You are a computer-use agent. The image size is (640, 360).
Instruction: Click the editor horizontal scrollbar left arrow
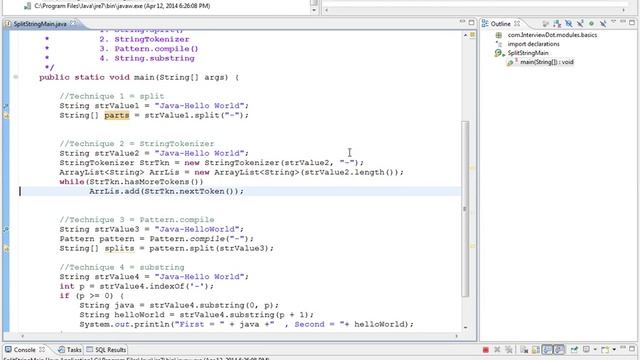(x=22, y=336)
